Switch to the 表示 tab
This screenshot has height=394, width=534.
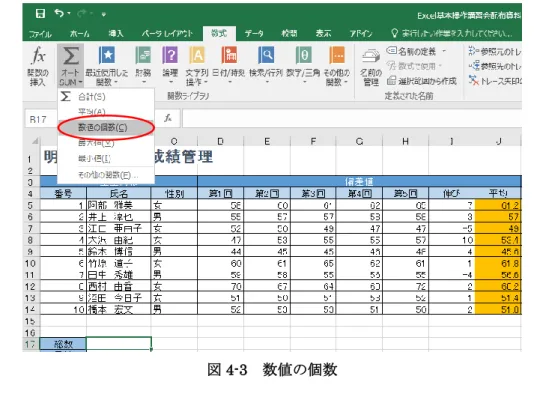point(323,33)
